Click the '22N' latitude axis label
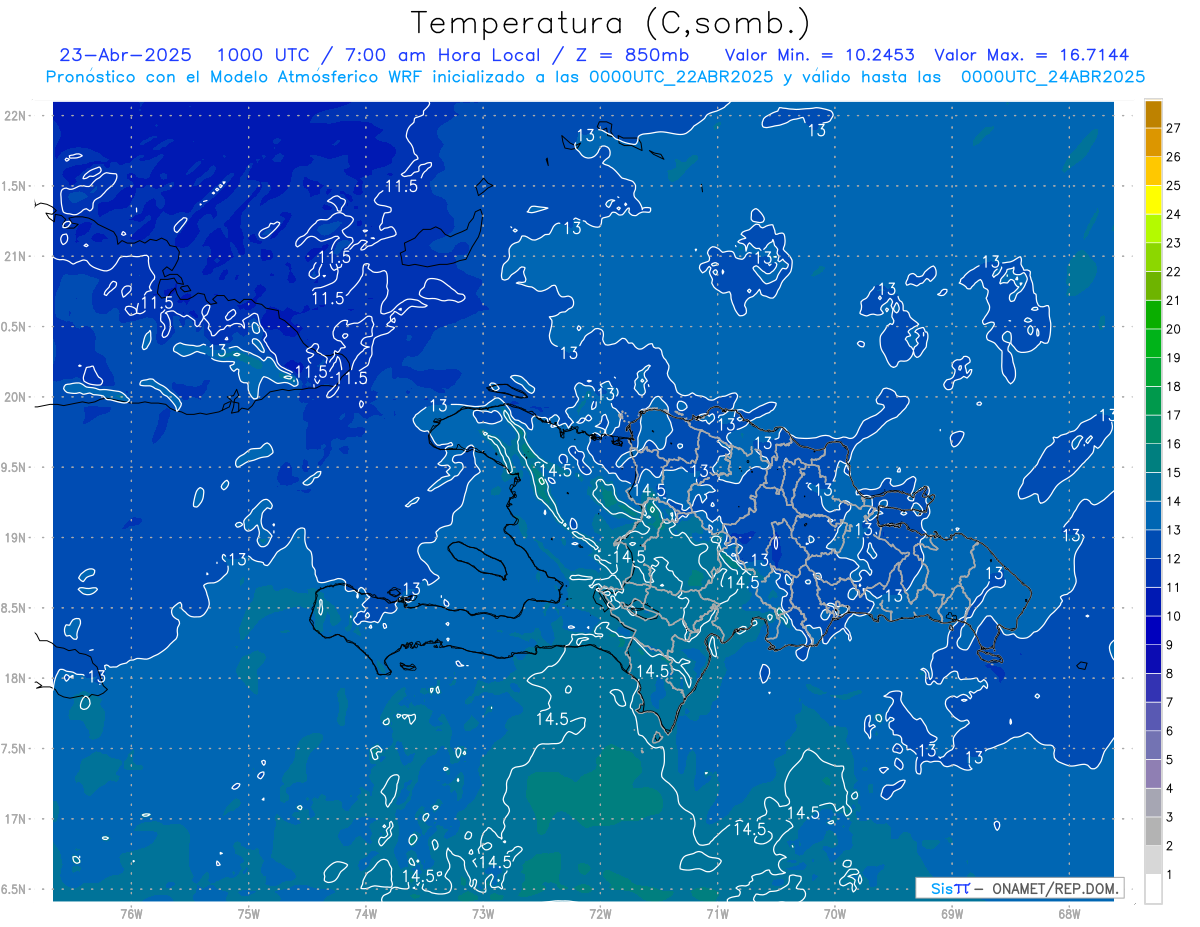 [x=15, y=116]
